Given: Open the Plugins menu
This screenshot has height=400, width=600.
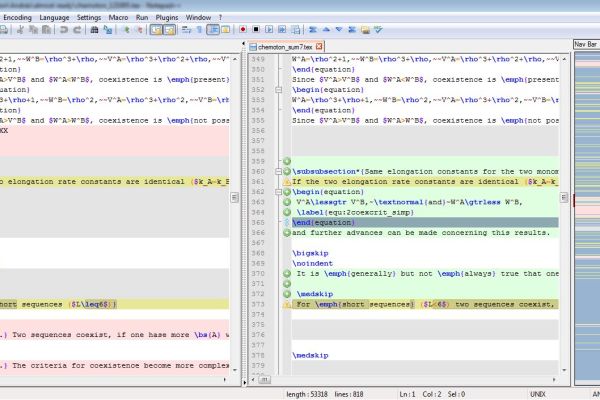Looking at the screenshot, I should [x=166, y=17].
